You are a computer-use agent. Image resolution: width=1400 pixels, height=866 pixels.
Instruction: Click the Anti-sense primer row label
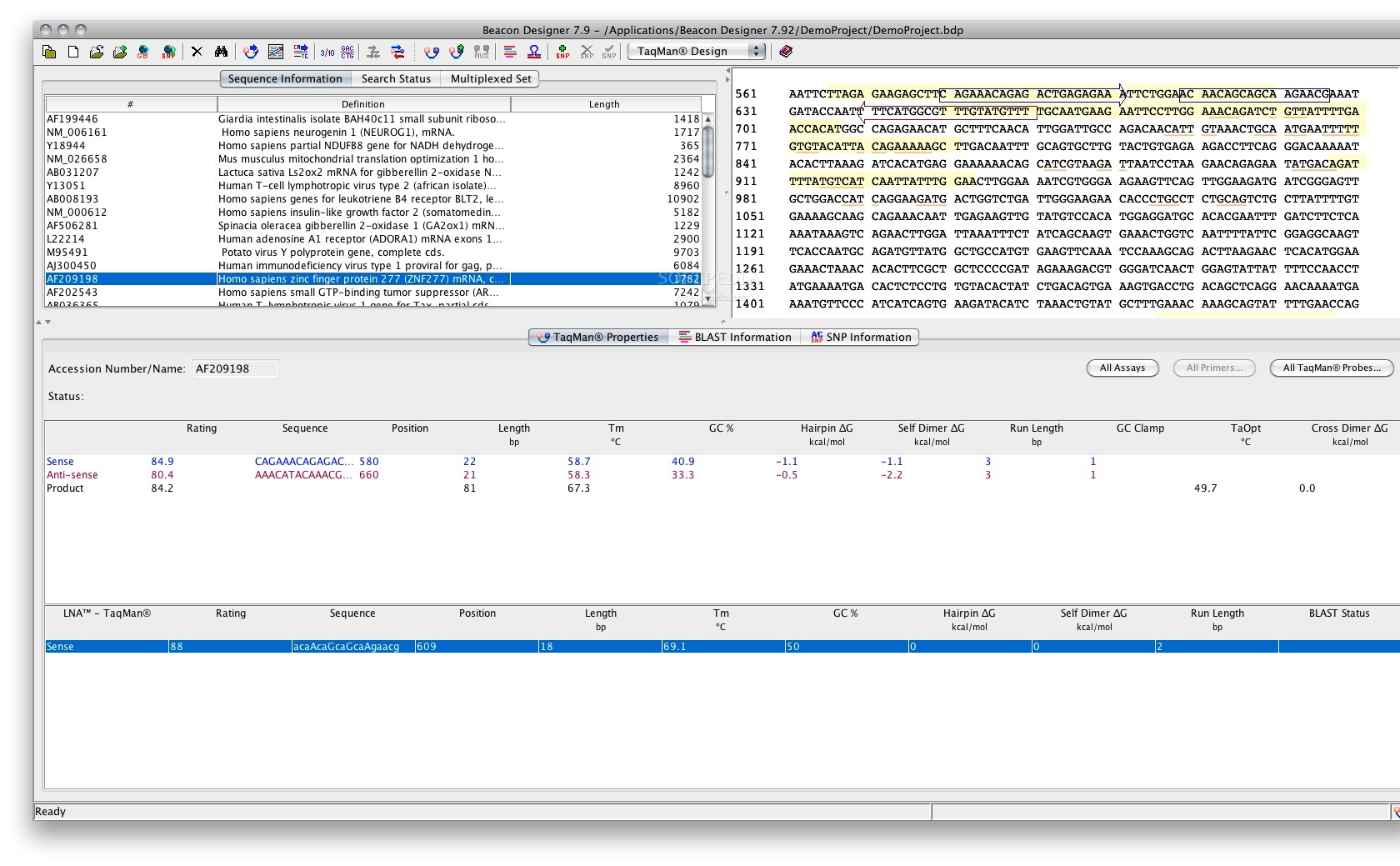(72, 475)
